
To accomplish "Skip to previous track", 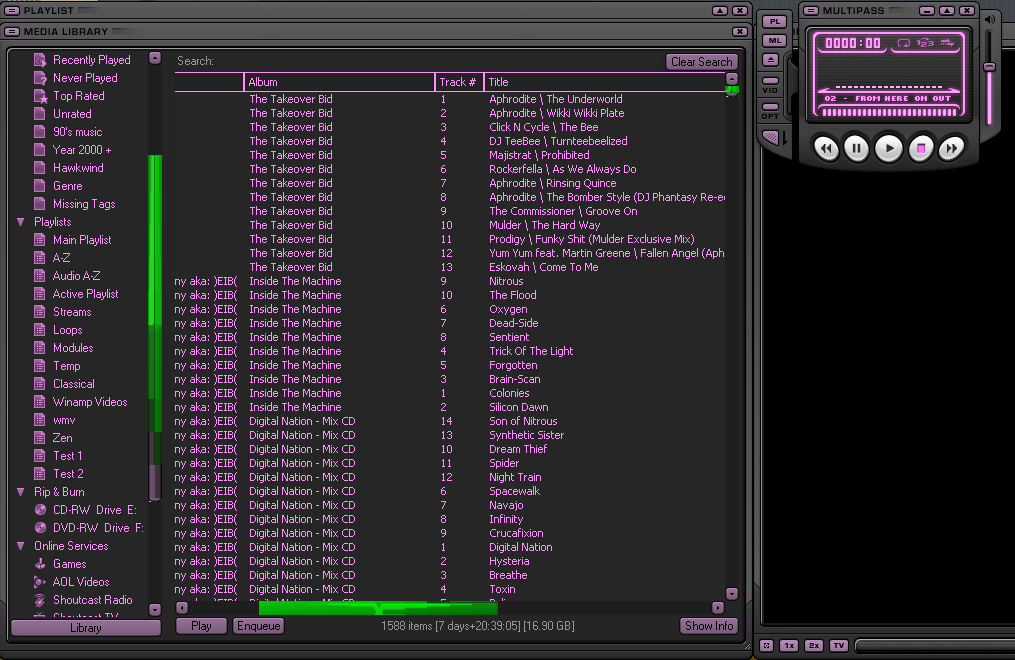I will (x=826, y=149).
